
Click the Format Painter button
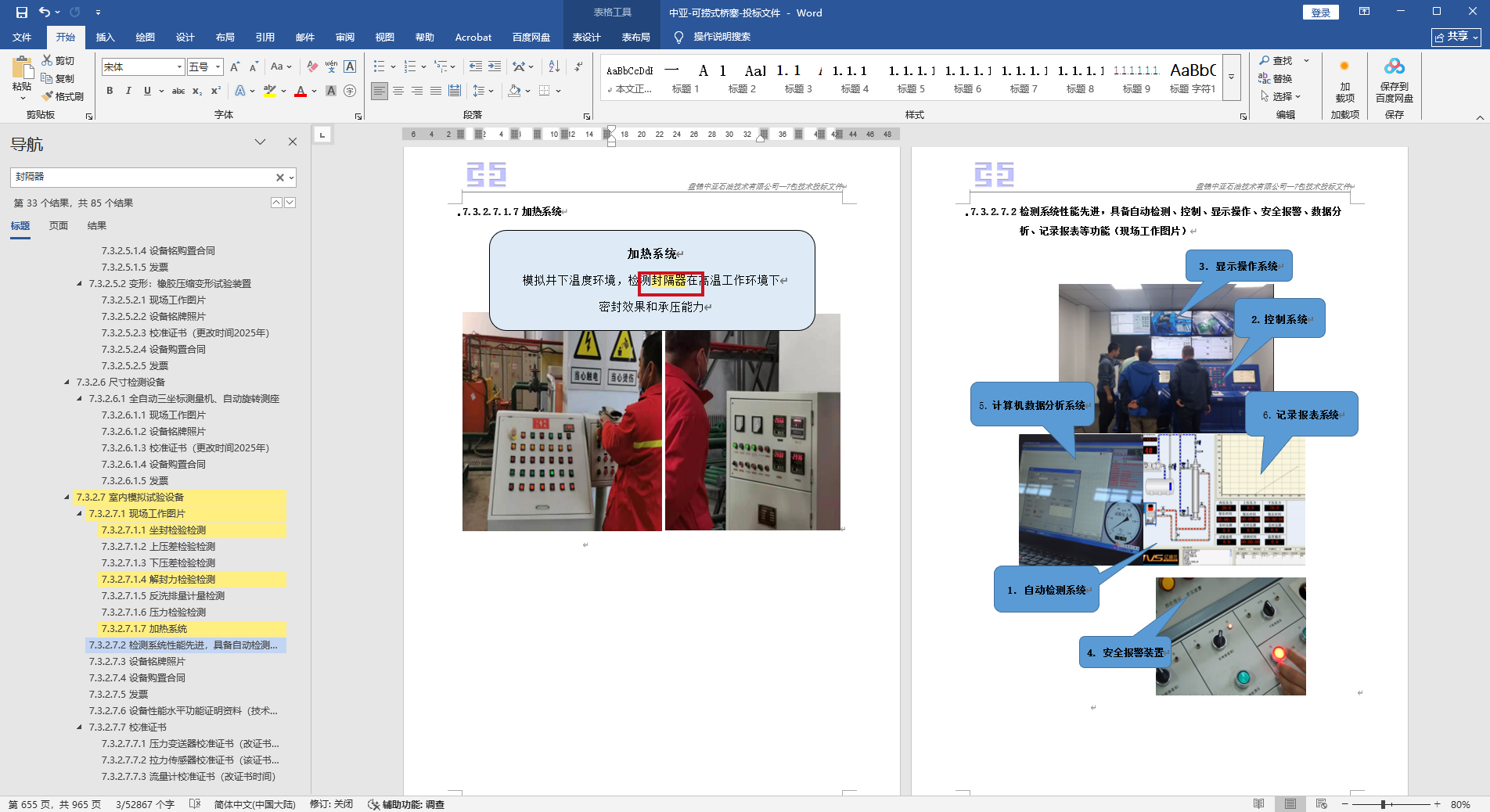click(63, 96)
